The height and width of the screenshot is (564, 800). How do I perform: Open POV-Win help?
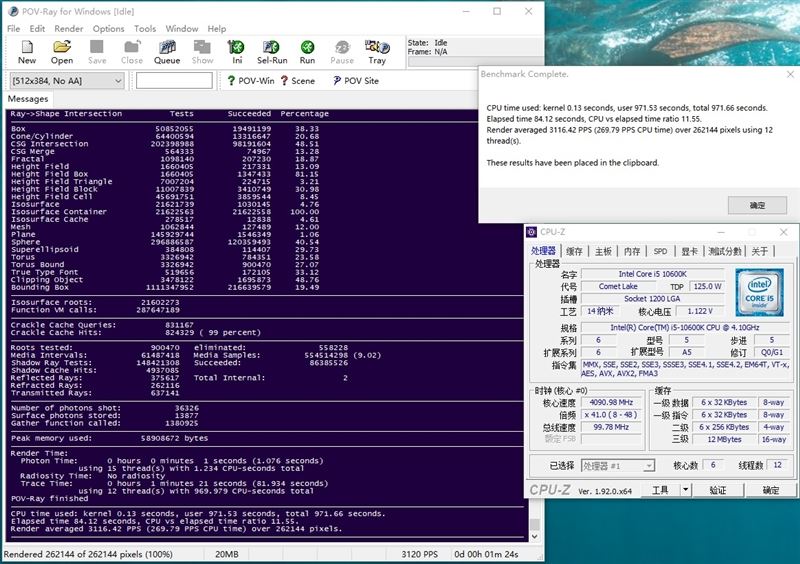251,81
